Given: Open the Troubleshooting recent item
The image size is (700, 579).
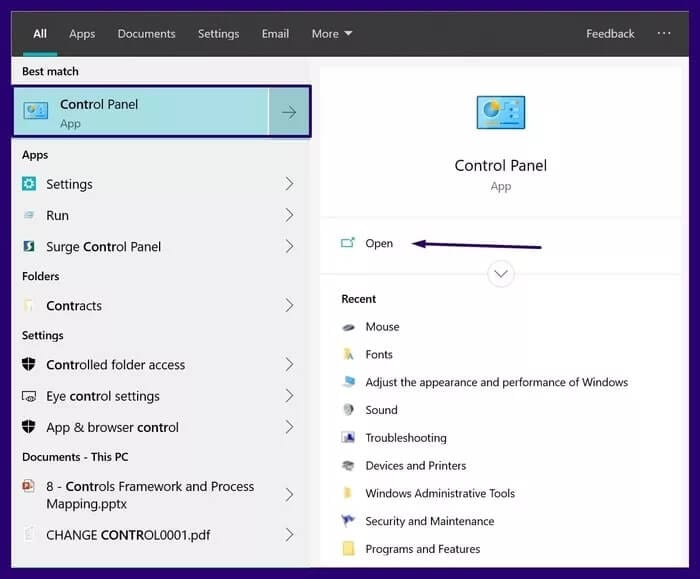Looking at the screenshot, I should [x=406, y=438].
